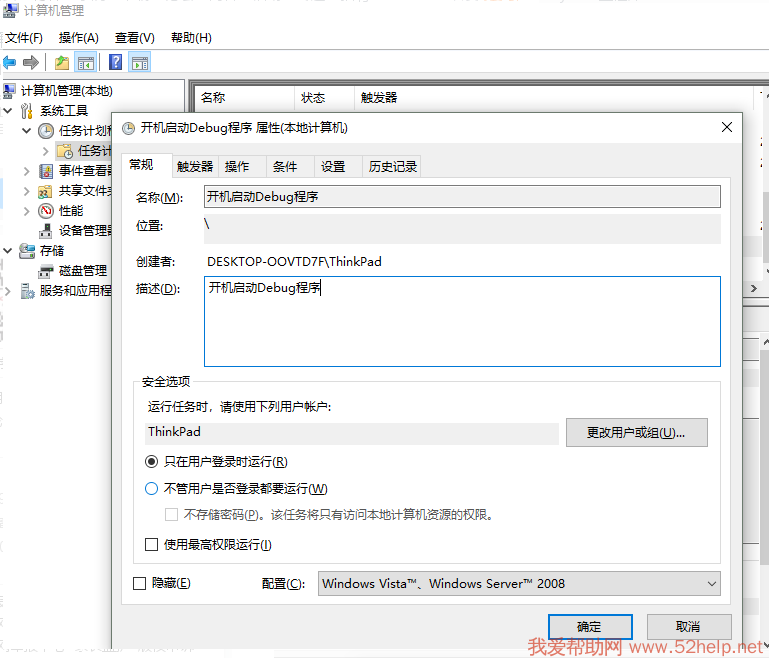Screen dimensions: 769x658
Task: Choose 不管用户是否登录都要运行 radio option
Action: [152, 489]
